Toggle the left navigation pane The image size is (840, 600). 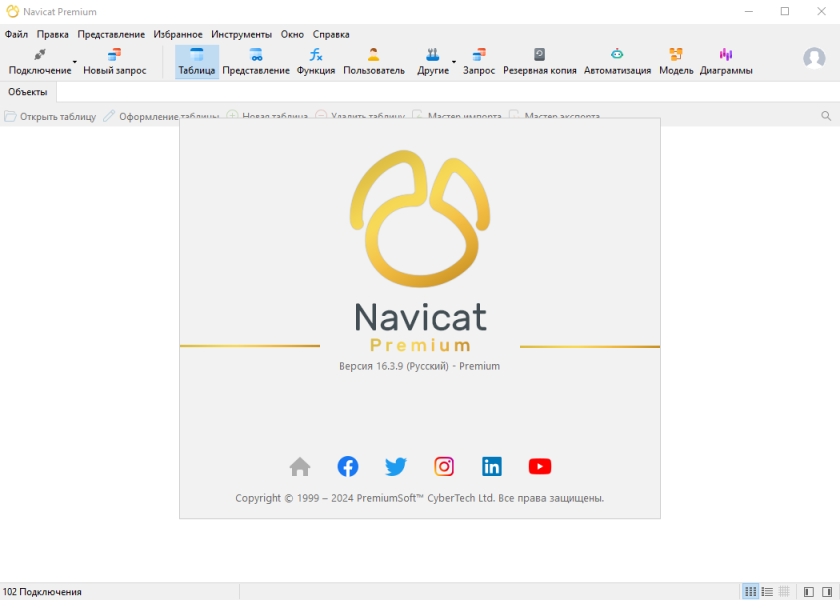tap(809, 592)
